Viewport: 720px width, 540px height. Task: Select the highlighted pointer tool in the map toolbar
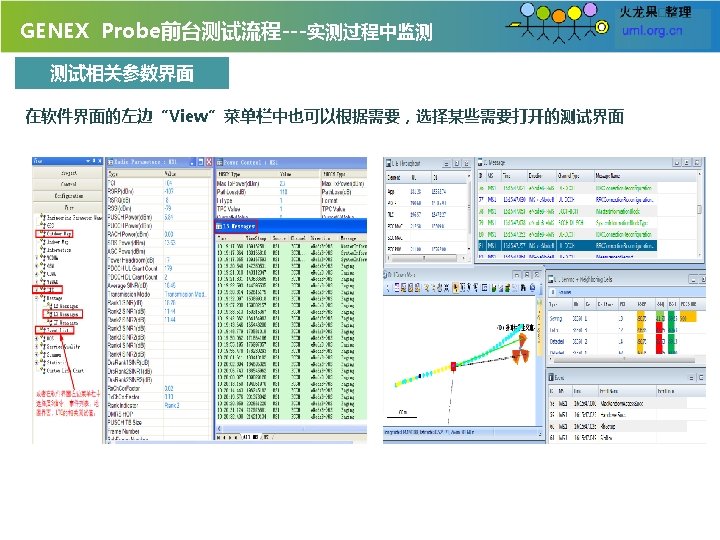(x=456, y=288)
